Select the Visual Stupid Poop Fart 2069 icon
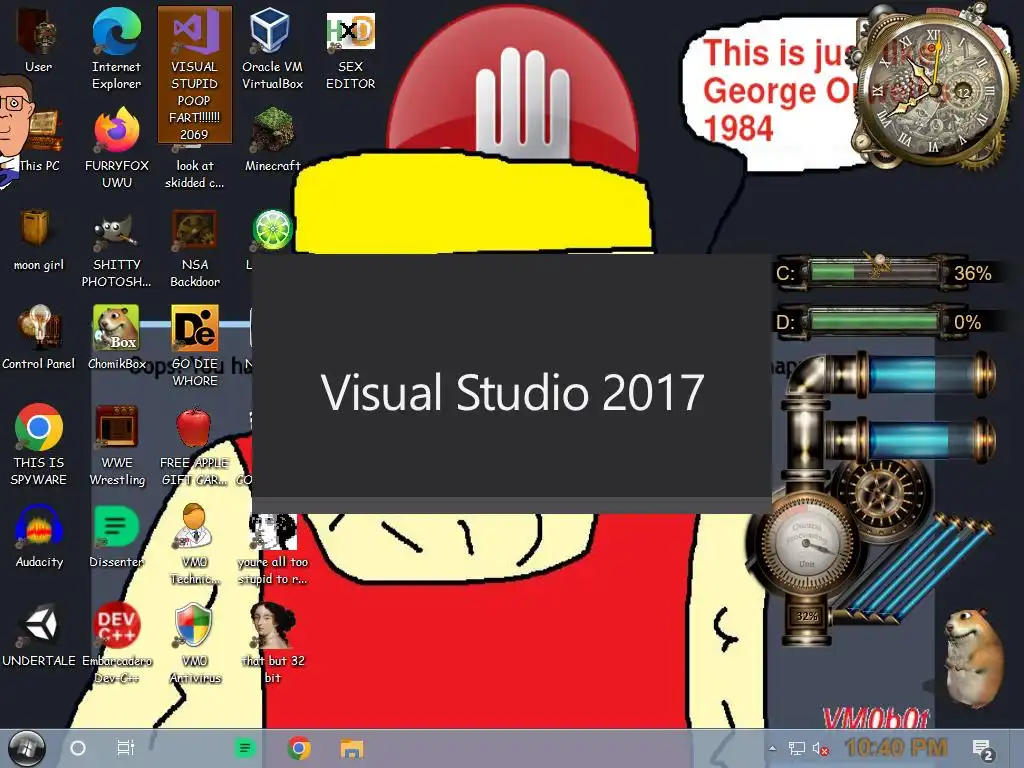The width and height of the screenshot is (1024, 768). pos(195,74)
